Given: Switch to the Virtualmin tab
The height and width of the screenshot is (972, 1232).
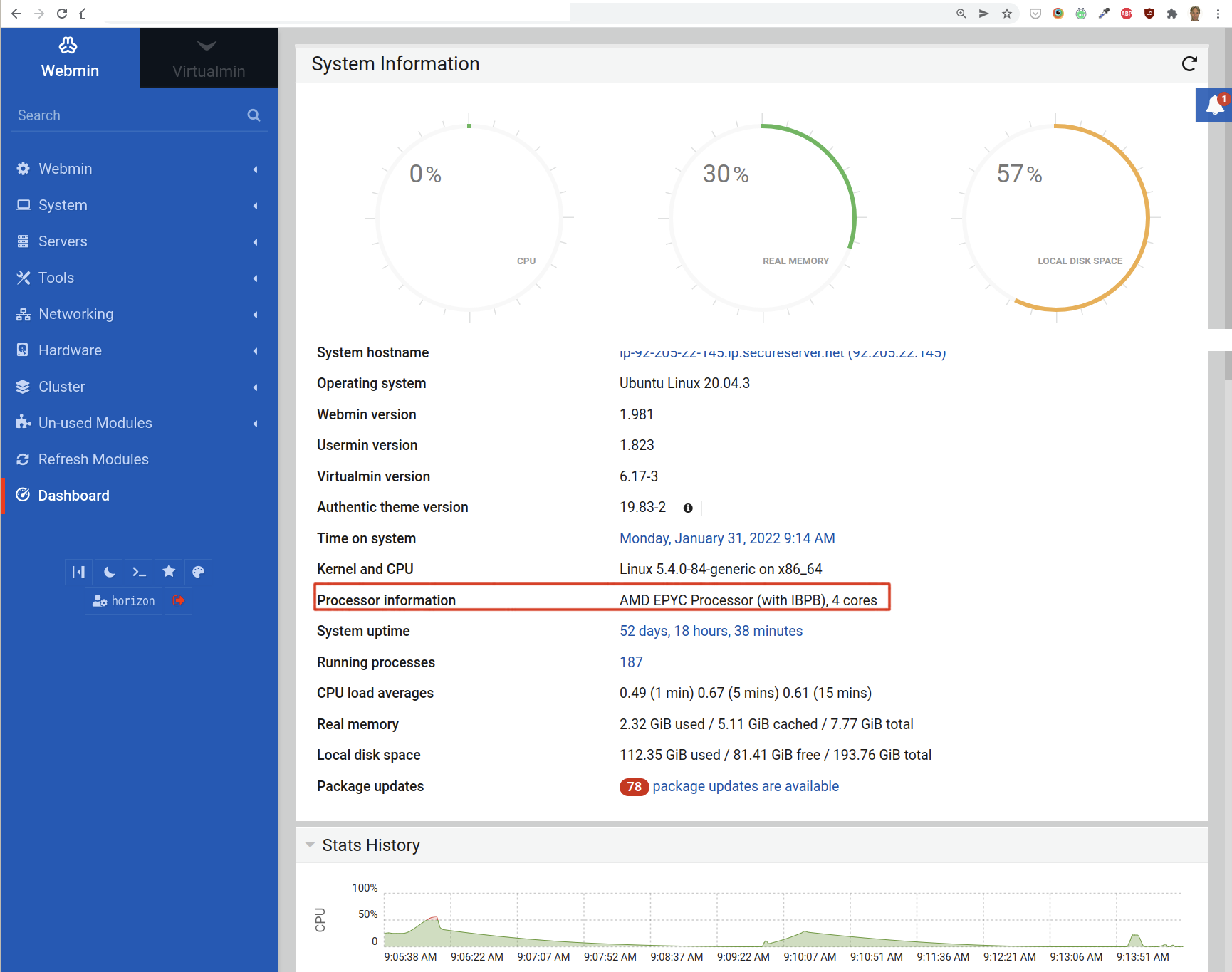Looking at the screenshot, I should point(209,58).
